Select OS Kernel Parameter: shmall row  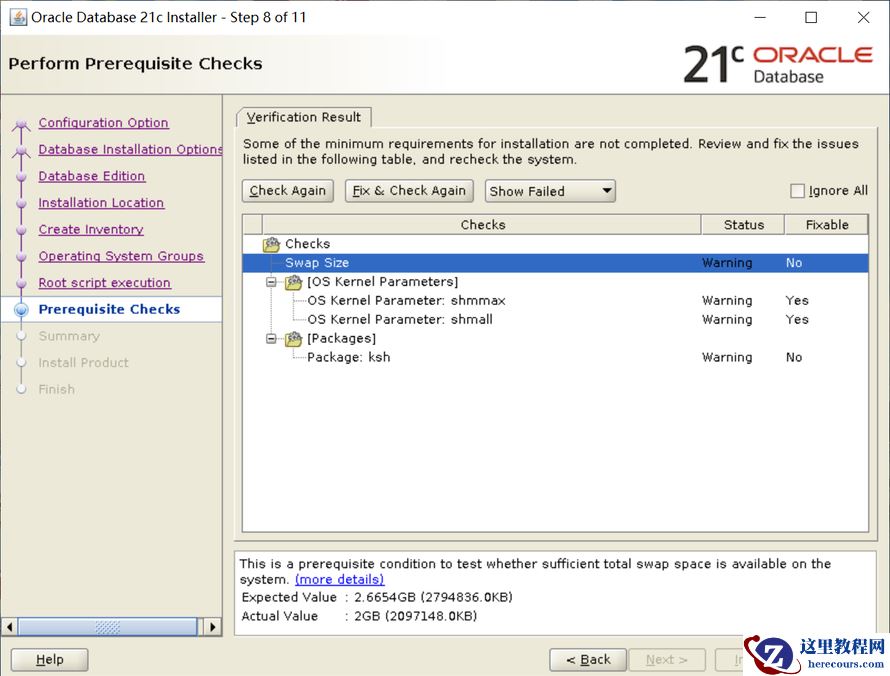click(x=555, y=320)
